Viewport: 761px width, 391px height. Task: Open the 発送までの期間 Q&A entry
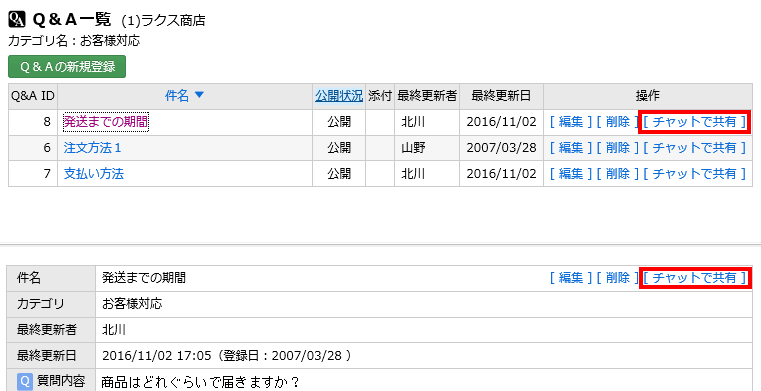(106, 122)
